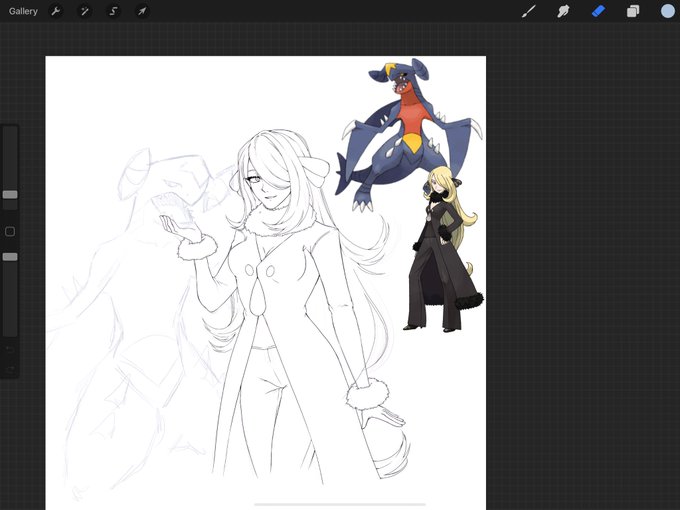Tap the Cynthia reference image
Viewport: 680px width, 510px height.
point(443,249)
